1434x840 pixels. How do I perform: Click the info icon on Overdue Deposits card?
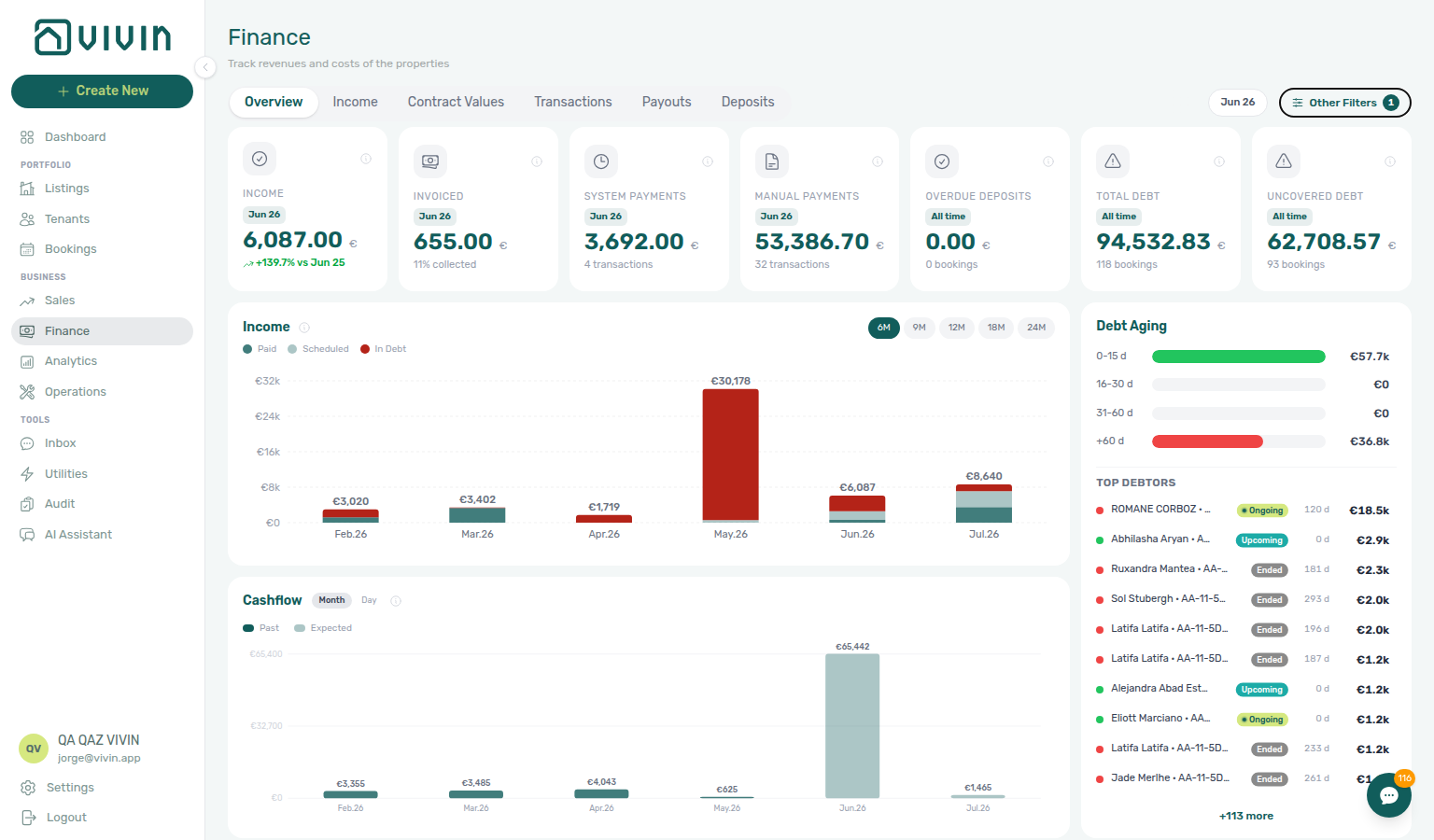(x=1048, y=161)
